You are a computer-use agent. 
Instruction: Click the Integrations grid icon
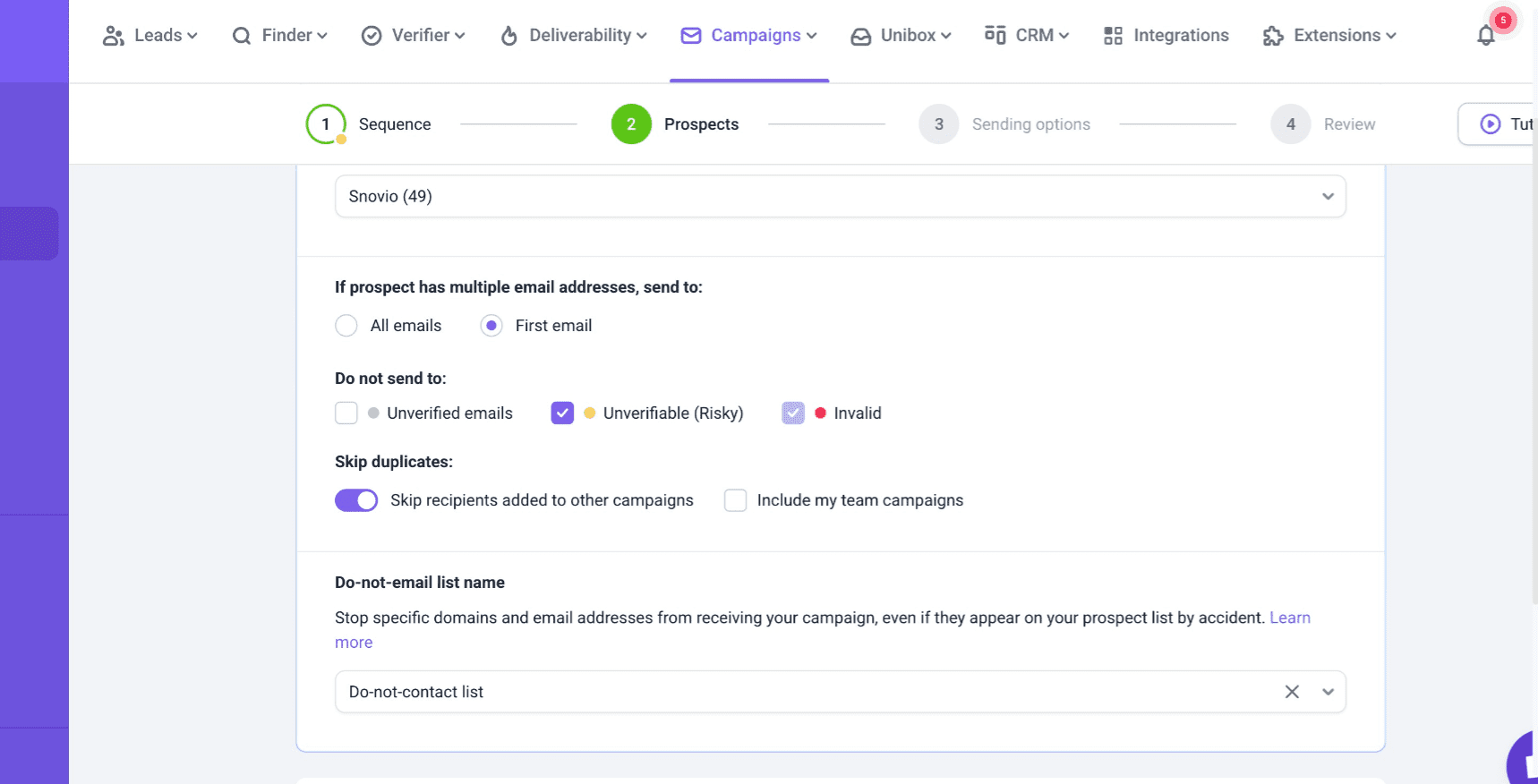click(1113, 36)
